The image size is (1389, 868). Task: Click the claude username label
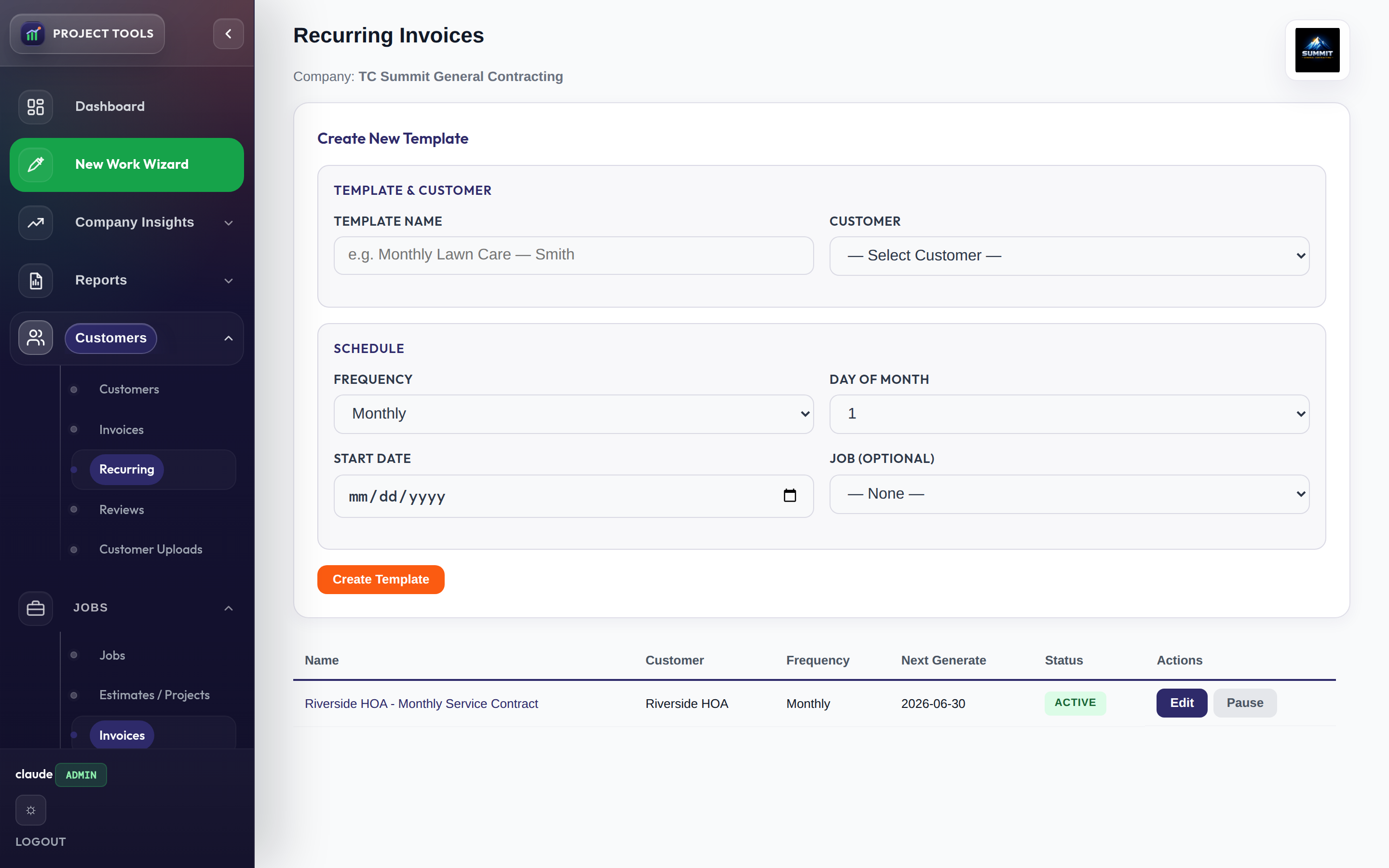pos(34,774)
